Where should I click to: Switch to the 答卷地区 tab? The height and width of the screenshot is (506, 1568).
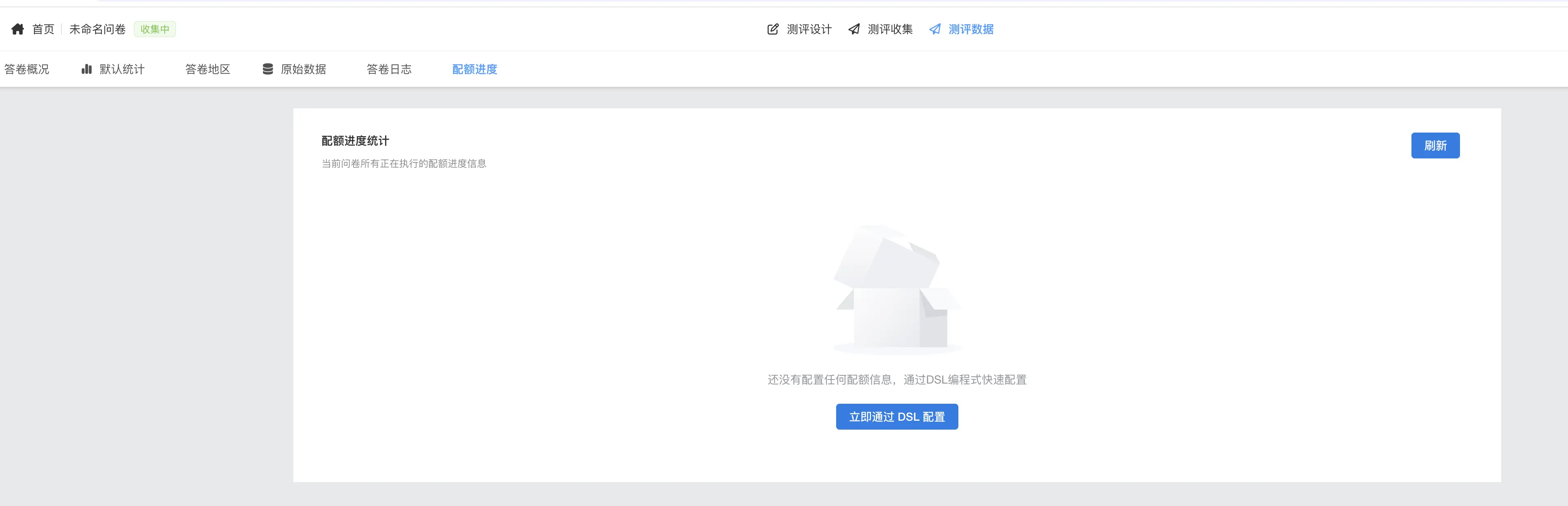coord(208,70)
